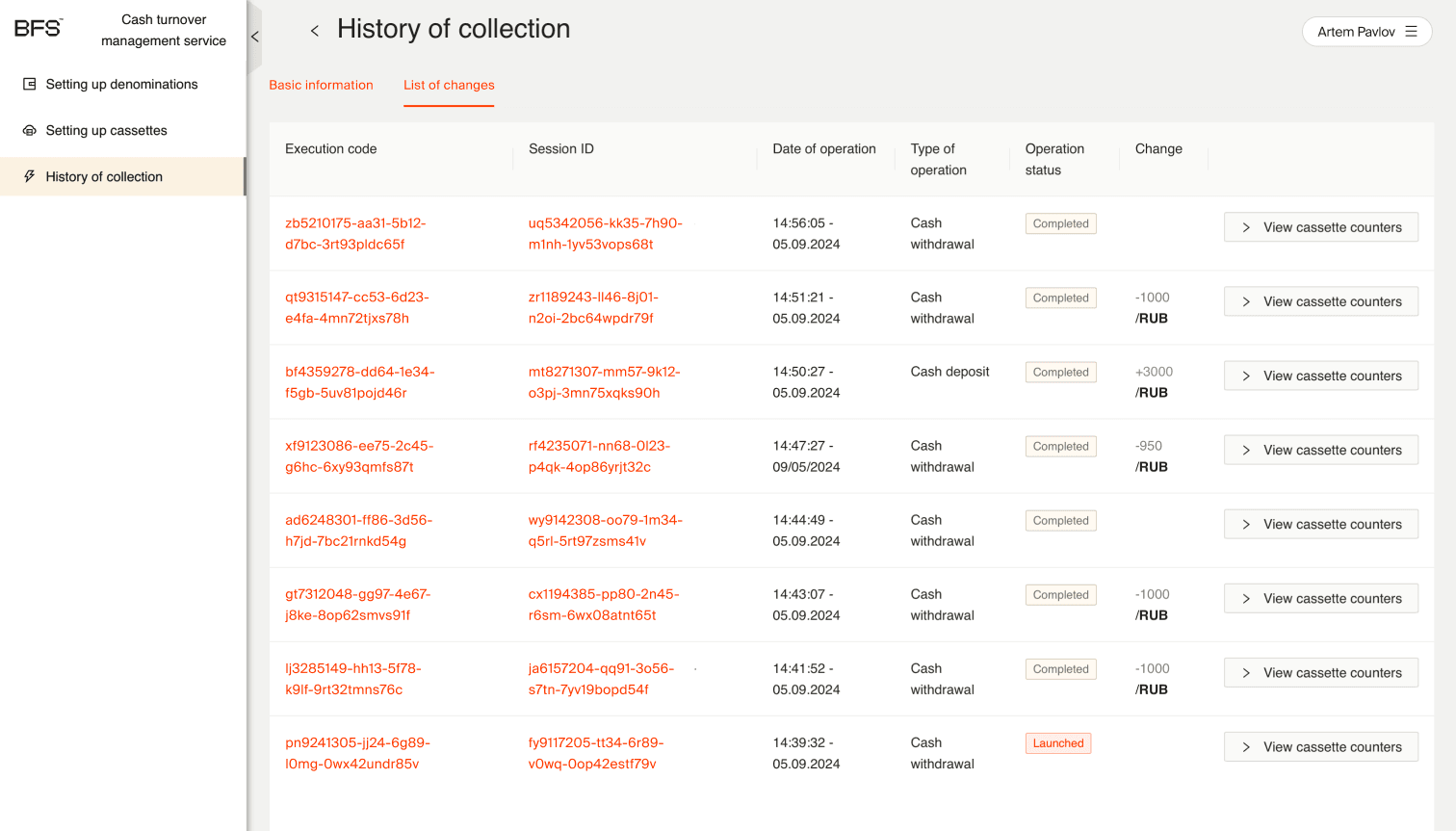This screenshot has height=831, width=1456.
Task: Open session ID fy9117205-tt34-6r89-v0wq-0op42estf79v
Action: [596, 753]
